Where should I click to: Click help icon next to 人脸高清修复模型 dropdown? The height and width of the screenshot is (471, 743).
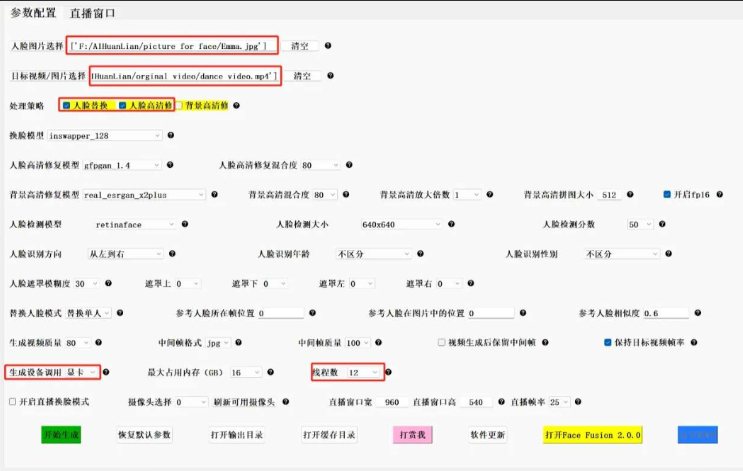tap(170, 164)
